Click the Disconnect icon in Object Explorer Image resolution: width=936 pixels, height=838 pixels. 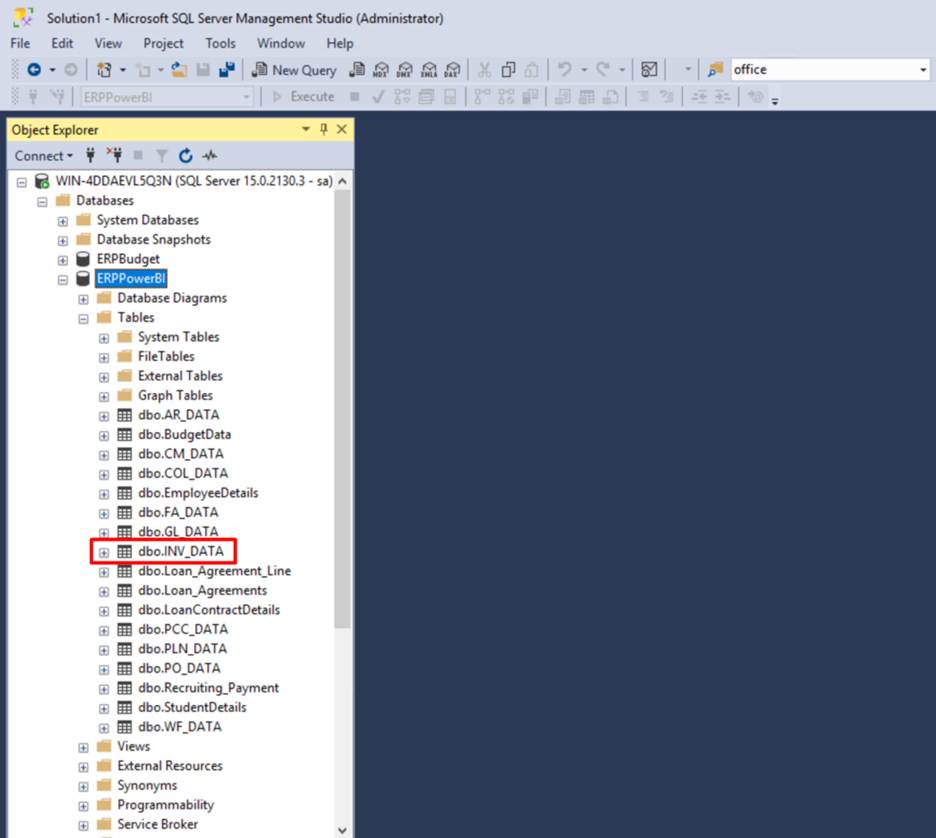114,156
